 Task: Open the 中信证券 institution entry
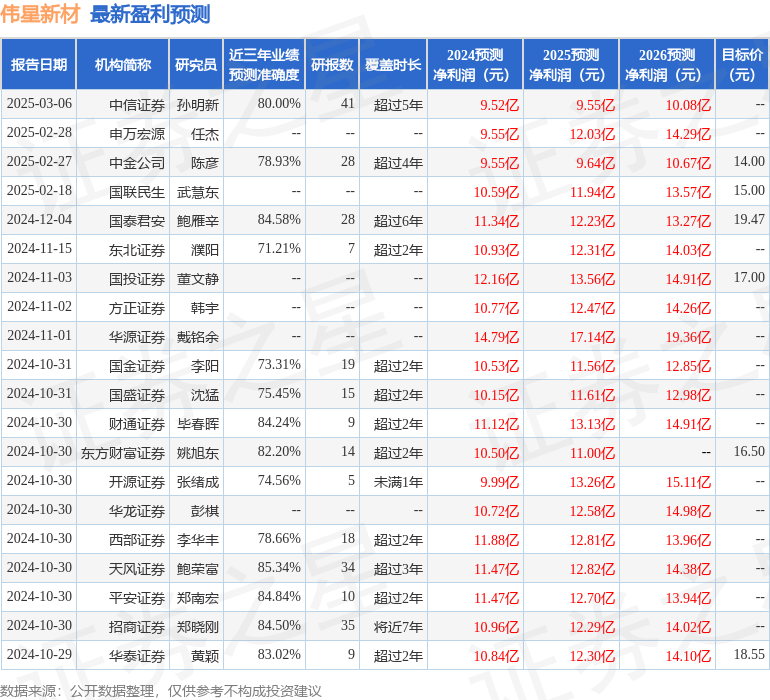pos(137,104)
